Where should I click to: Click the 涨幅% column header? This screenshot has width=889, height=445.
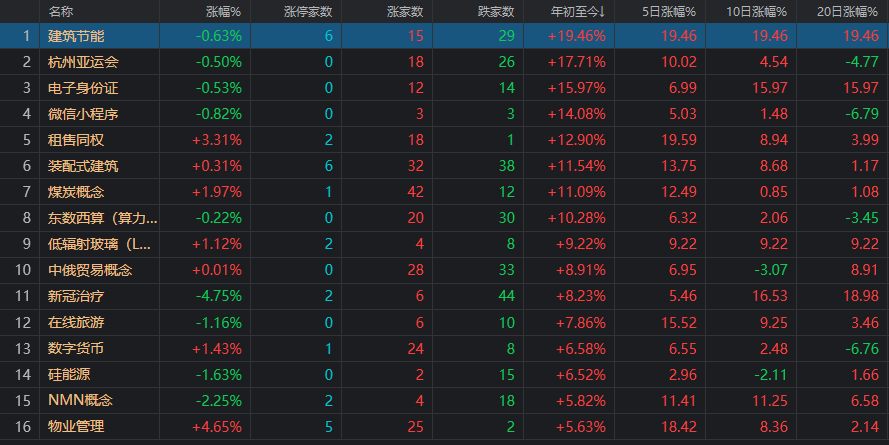point(223,11)
